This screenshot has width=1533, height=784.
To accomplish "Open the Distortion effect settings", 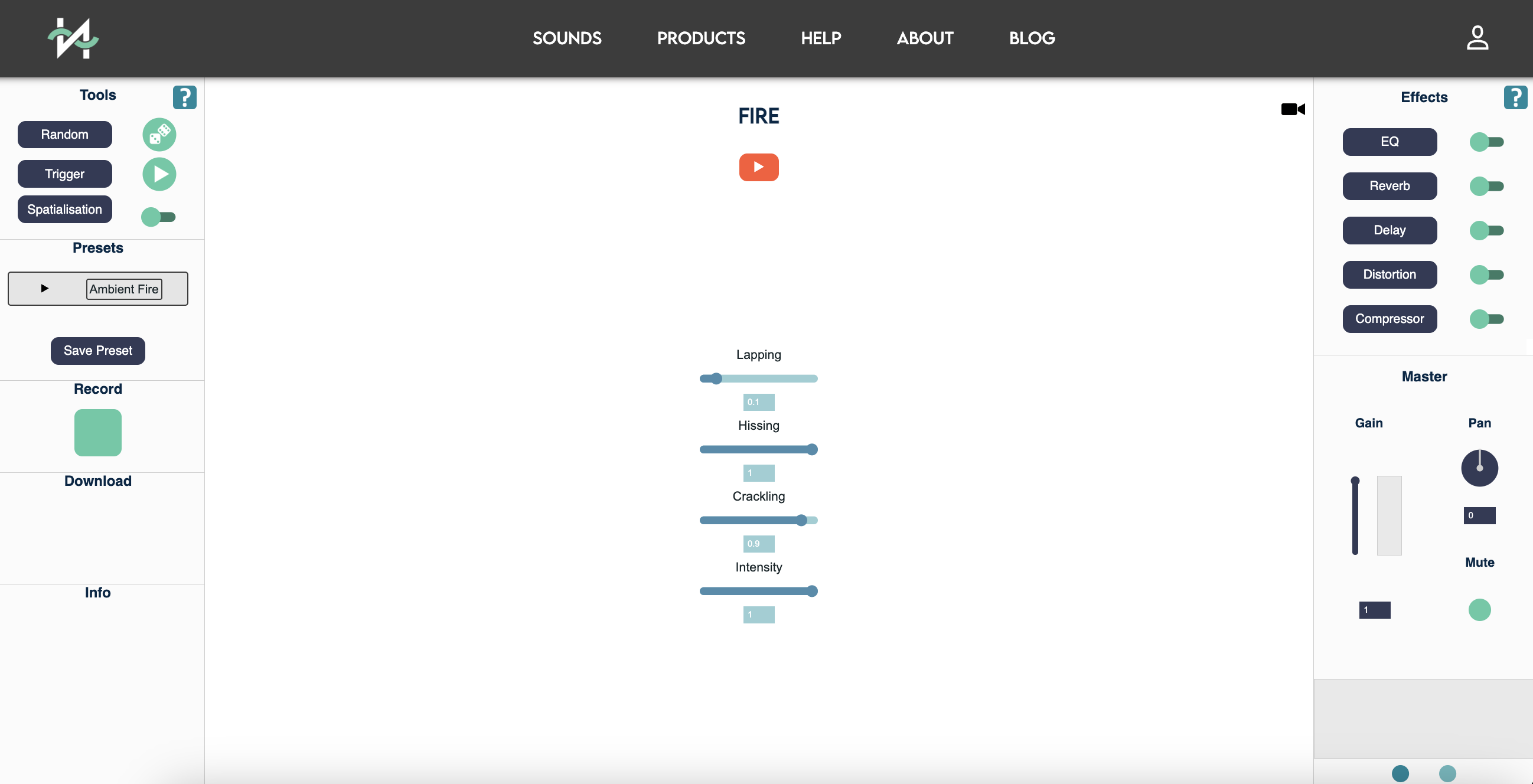I will point(1390,275).
